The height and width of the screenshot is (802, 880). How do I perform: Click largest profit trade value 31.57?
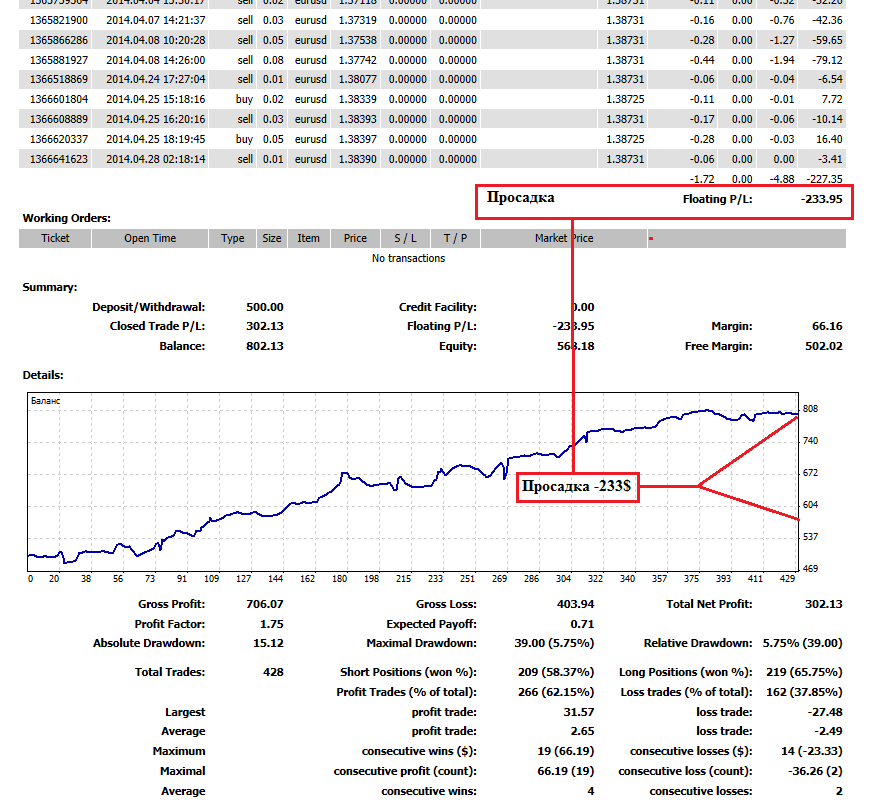(579, 712)
